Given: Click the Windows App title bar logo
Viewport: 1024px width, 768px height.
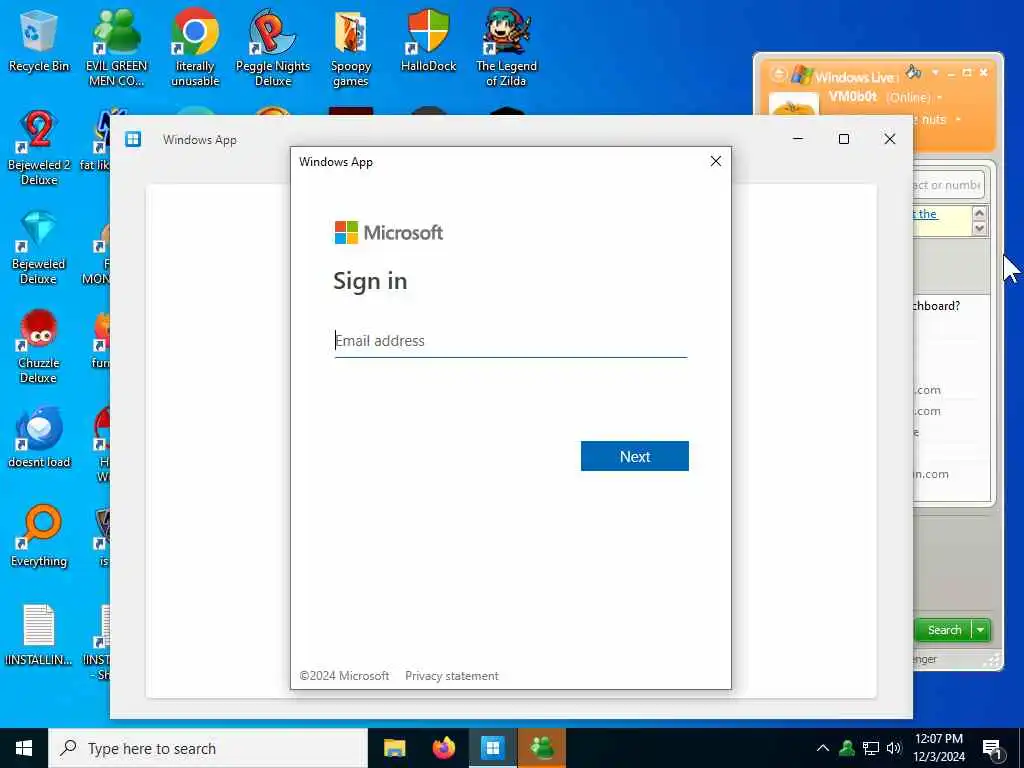Looking at the screenshot, I should (x=133, y=139).
